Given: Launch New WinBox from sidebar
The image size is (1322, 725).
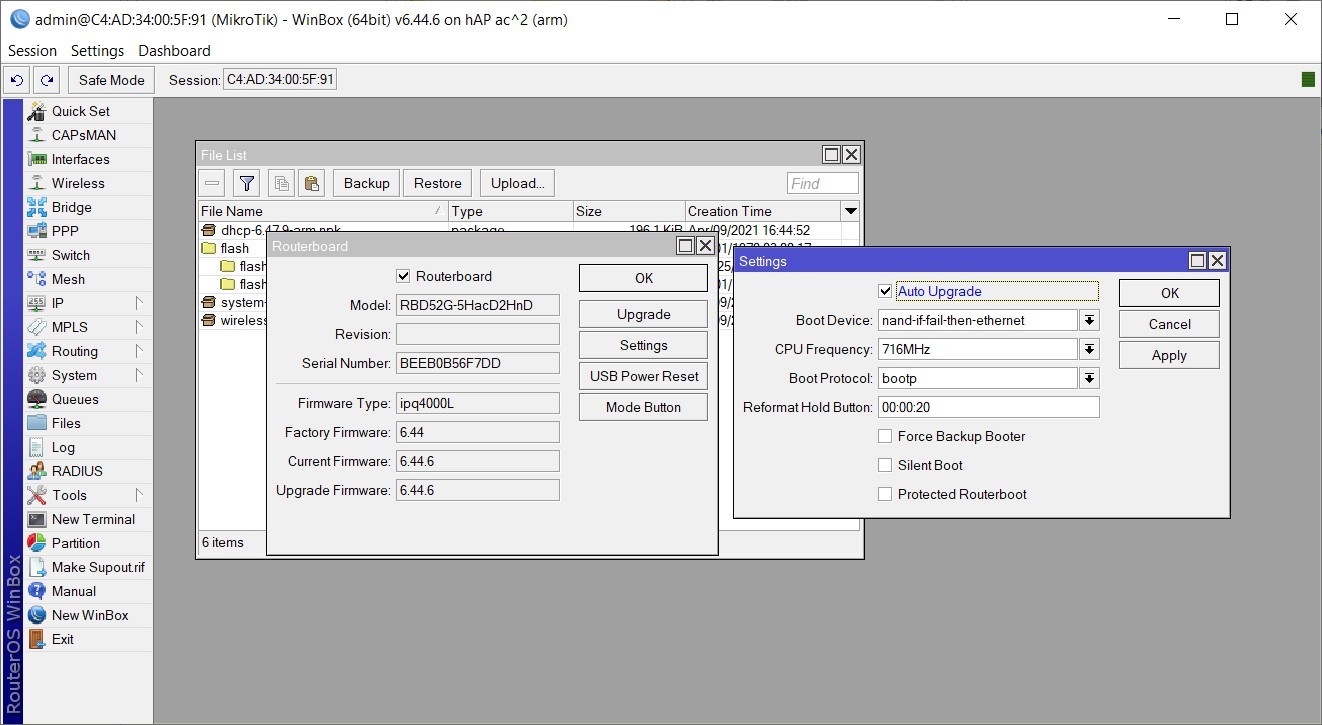Looking at the screenshot, I should point(88,615).
